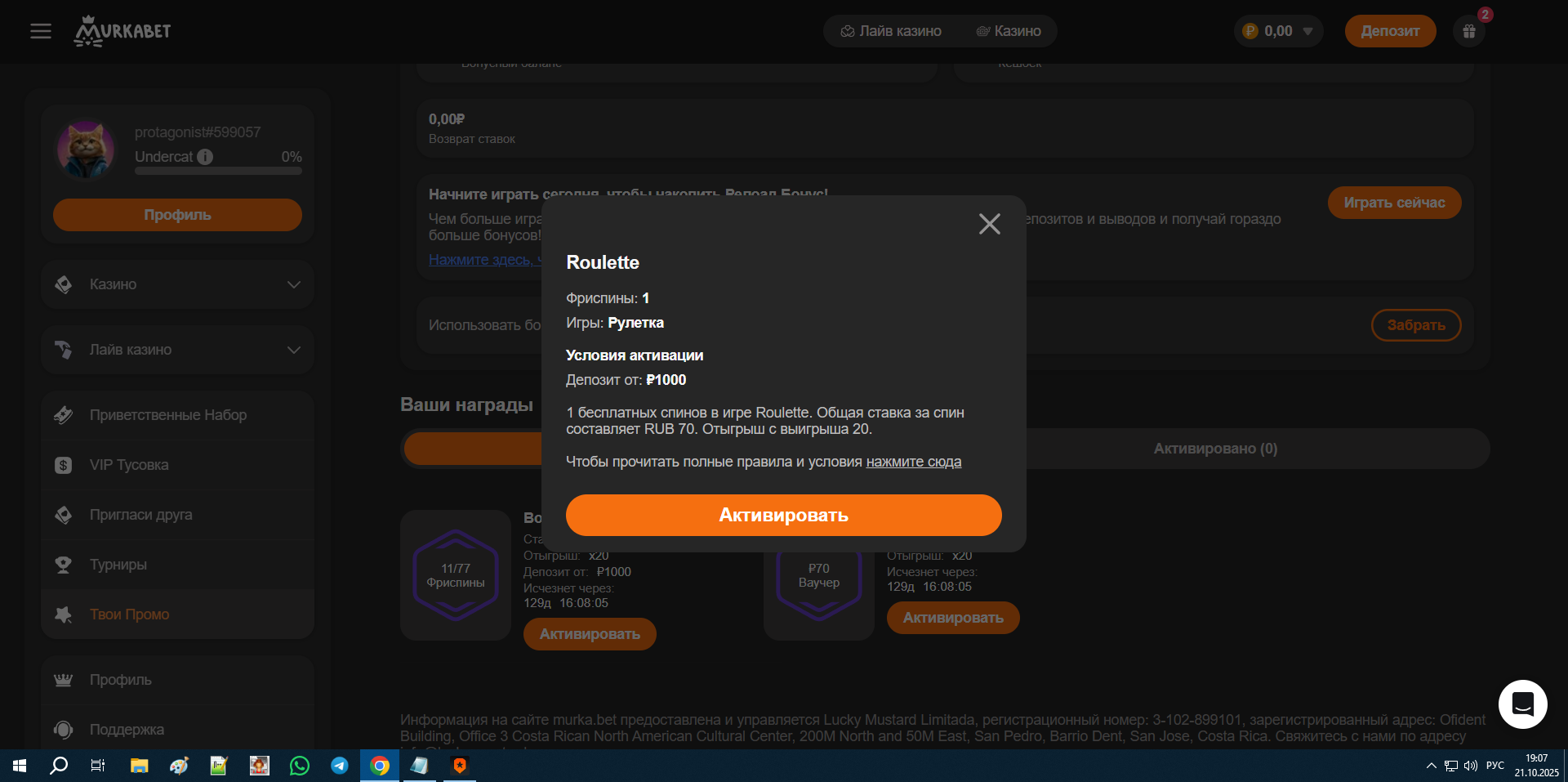Select Лайв казино in top navigation
Viewport: 1568px width, 782px height.
[891, 31]
